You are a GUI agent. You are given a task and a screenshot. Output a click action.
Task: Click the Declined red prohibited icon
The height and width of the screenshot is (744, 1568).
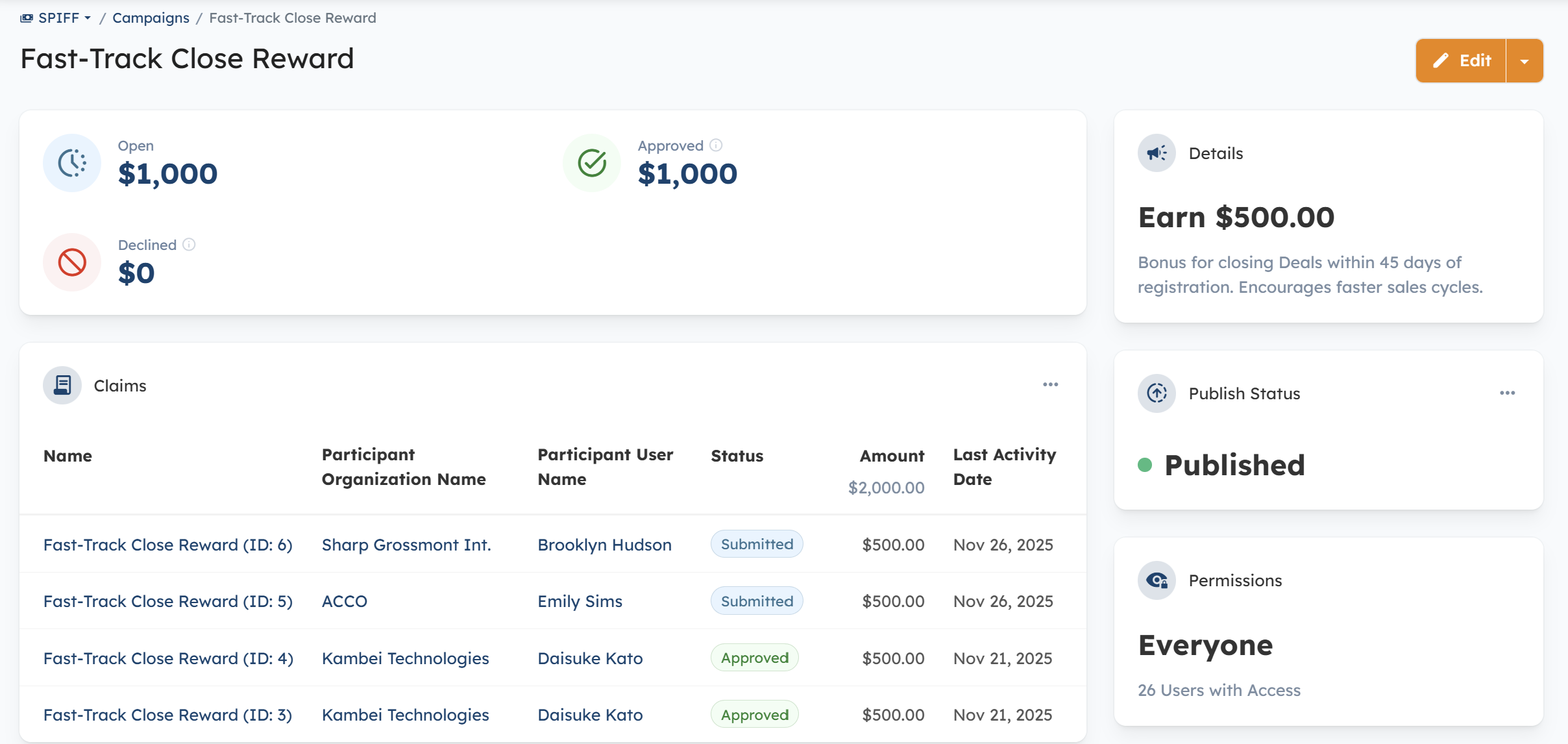(72, 262)
